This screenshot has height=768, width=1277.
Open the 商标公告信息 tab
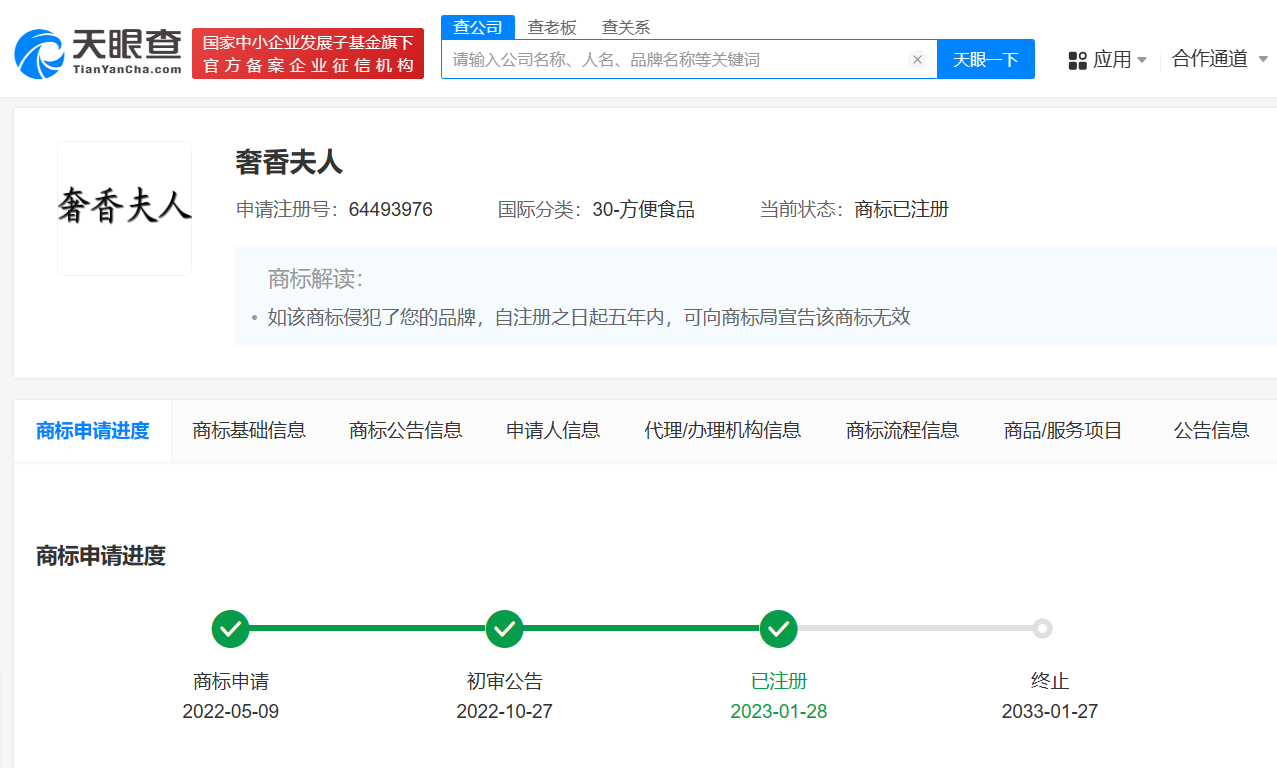tap(406, 430)
